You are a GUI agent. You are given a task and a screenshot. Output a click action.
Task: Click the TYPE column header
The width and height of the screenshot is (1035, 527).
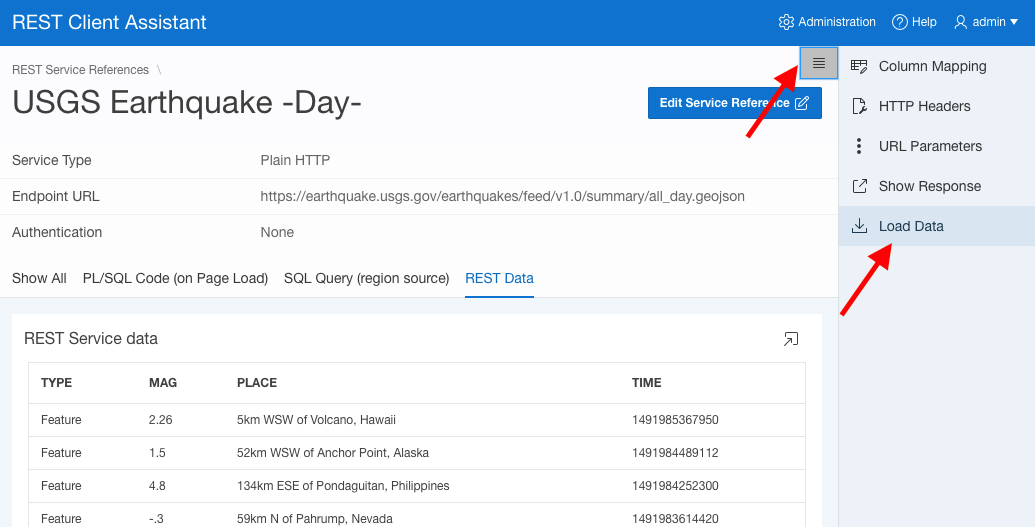56,382
